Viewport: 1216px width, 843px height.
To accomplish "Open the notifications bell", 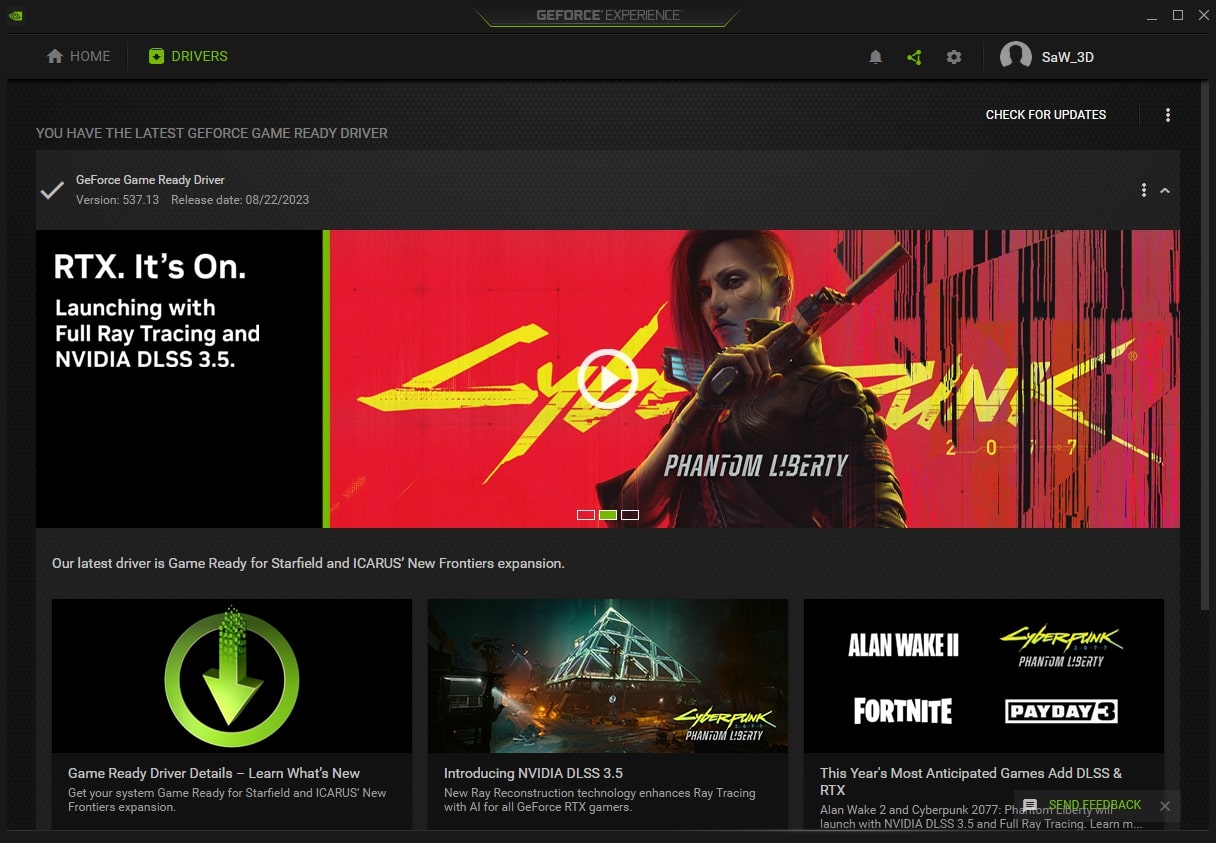I will [x=875, y=57].
